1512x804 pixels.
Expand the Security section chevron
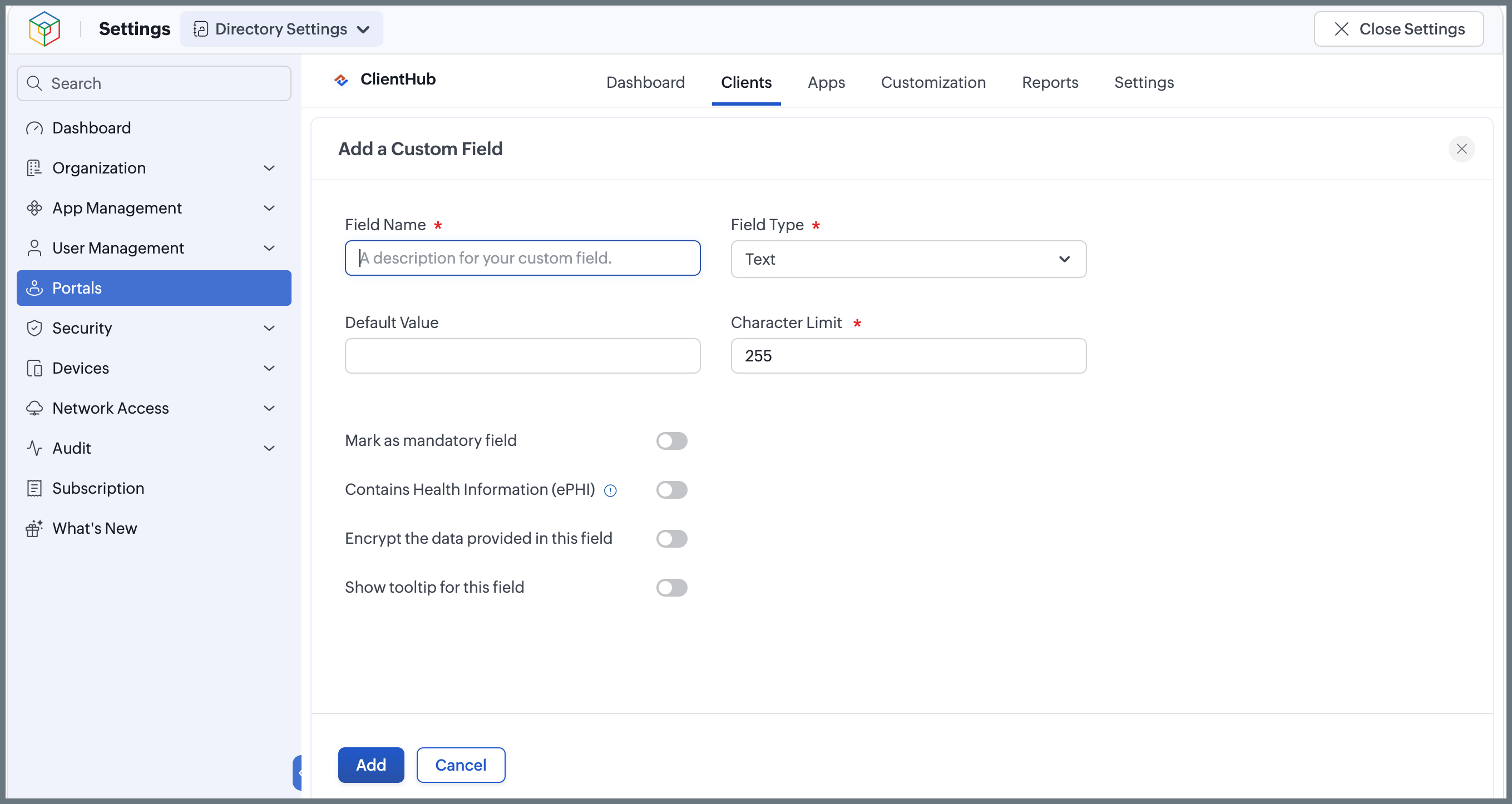tap(269, 329)
